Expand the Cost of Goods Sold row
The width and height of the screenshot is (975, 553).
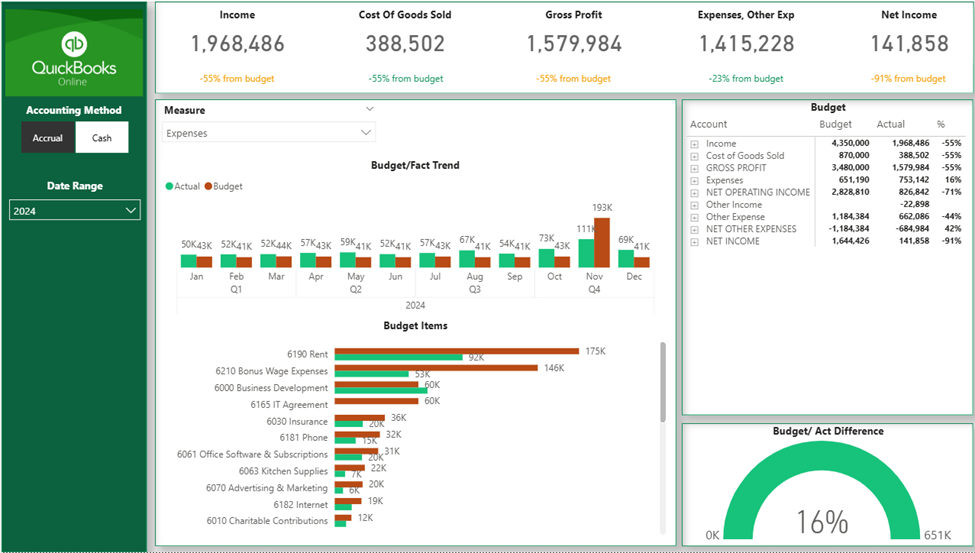694,156
